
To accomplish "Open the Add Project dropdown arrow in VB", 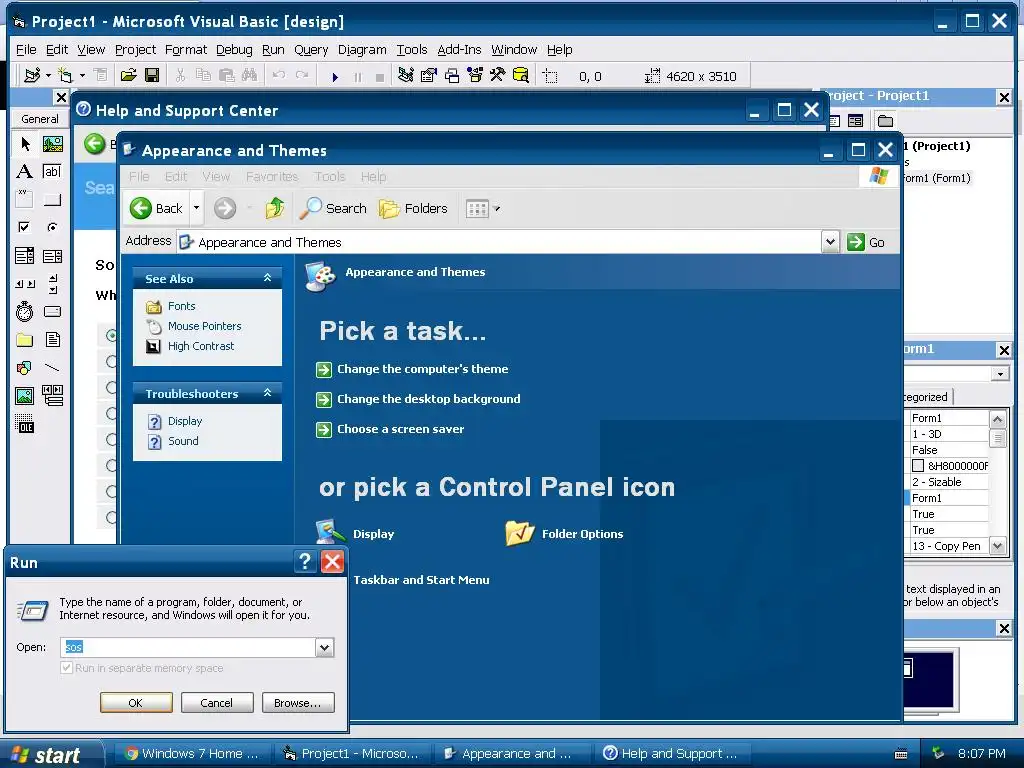I will [48, 76].
